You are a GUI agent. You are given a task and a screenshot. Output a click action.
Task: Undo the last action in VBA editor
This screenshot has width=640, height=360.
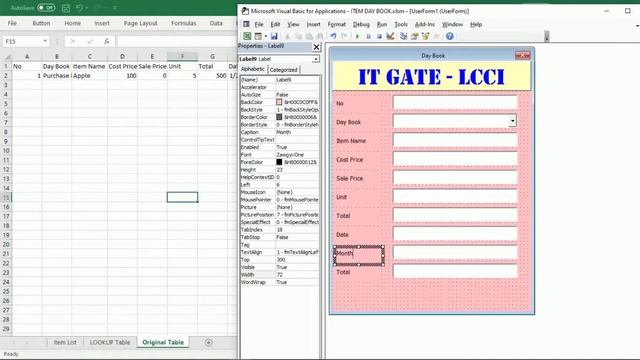[333, 36]
